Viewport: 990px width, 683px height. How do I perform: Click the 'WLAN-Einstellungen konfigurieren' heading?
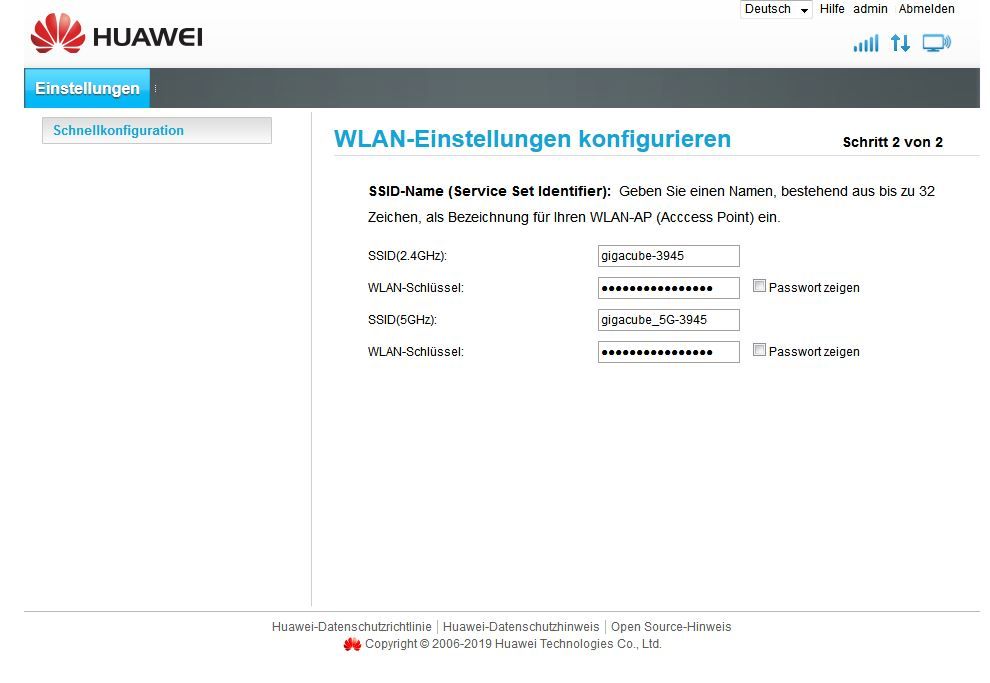[x=532, y=139]
